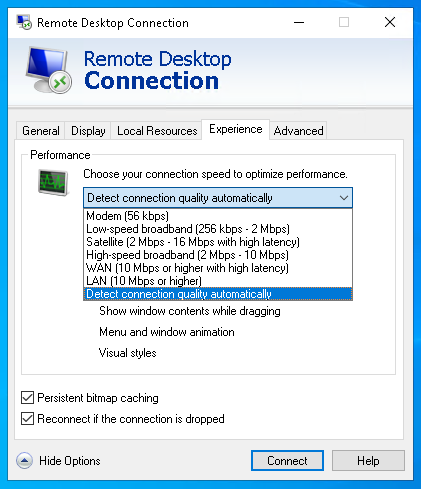Disable Reconnect if the connection is dropped
Viewport: 421px width, 489px height.
pos(27,419)
